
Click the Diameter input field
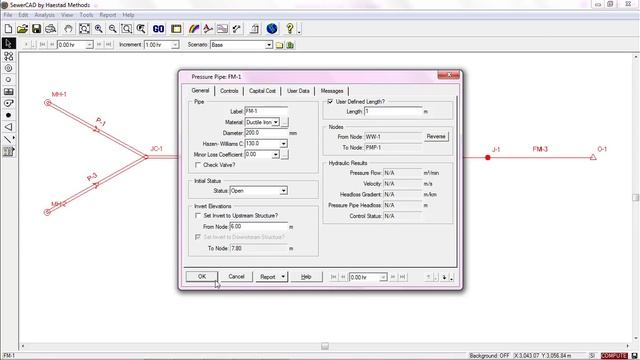click(266, 133)
